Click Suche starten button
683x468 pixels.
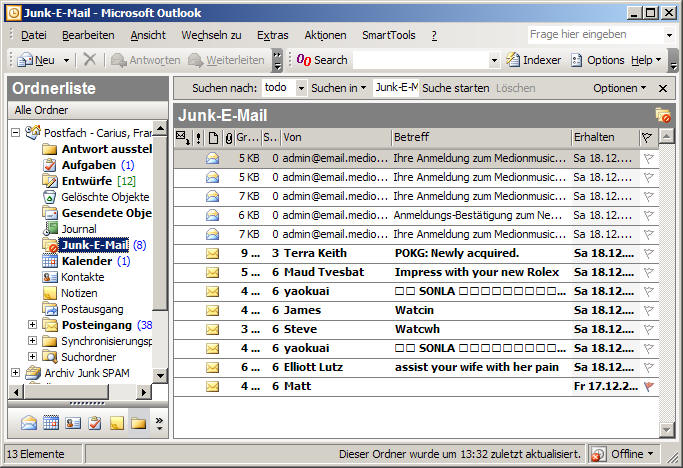[x=456, y=88]
